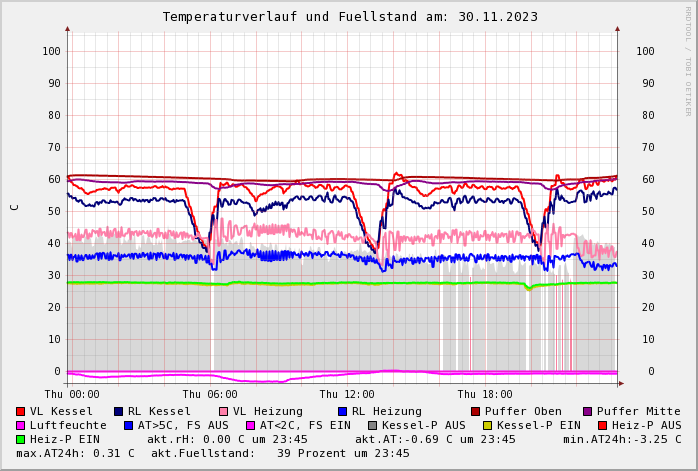Click the AT>5C, FS AUS swatch
698x471 pixels.
coord(129,426)
